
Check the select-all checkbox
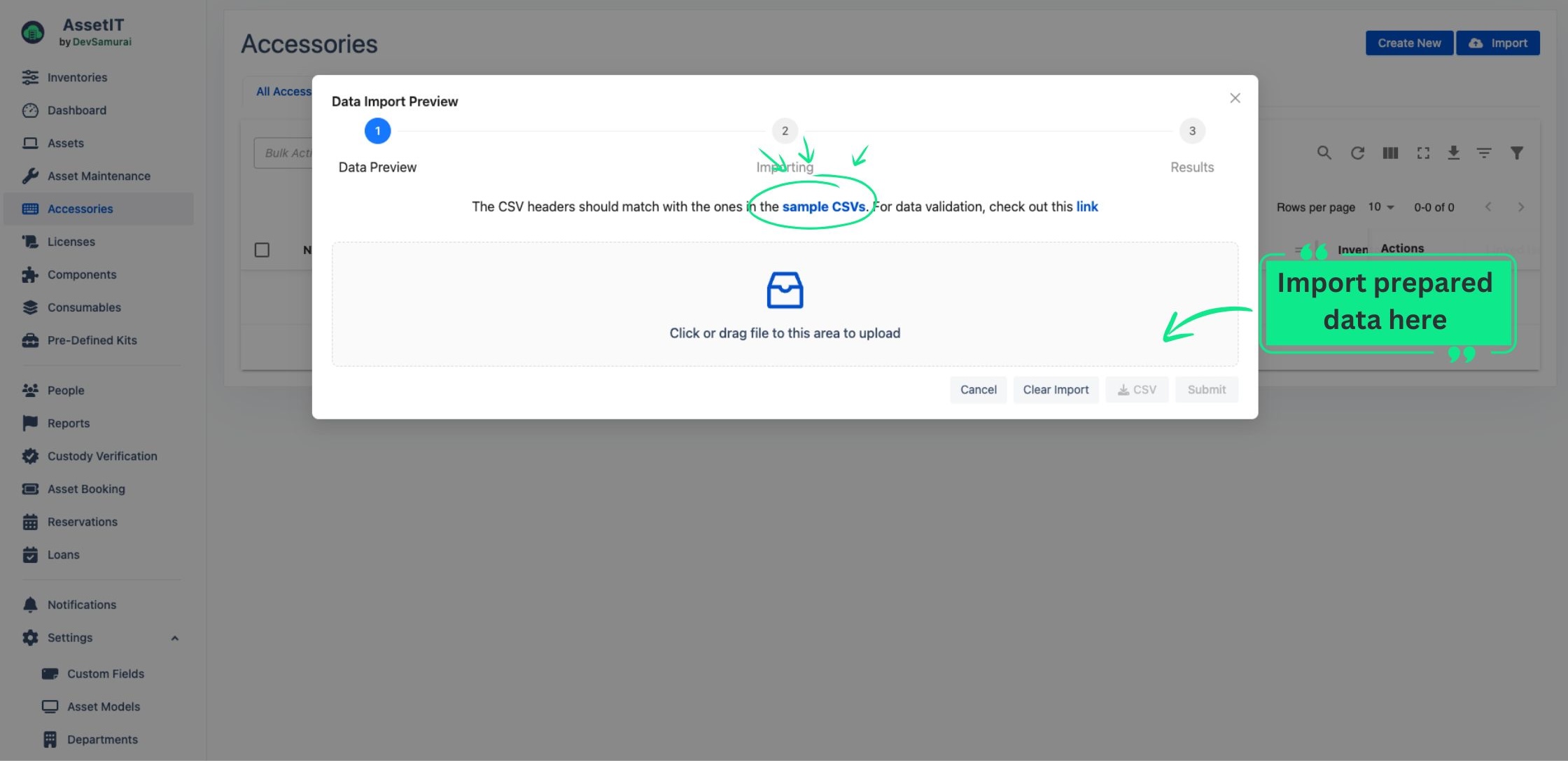261,249
